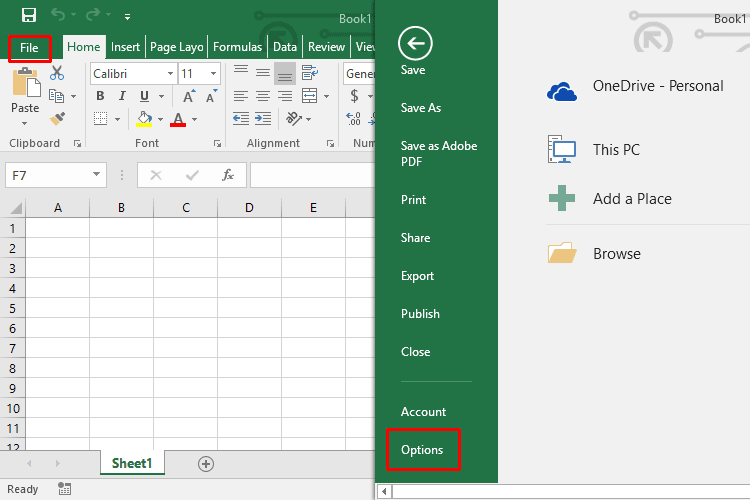Choose Save As in Backstage menu
Viewport: 750px width, 500px height.
pos(421,108)
